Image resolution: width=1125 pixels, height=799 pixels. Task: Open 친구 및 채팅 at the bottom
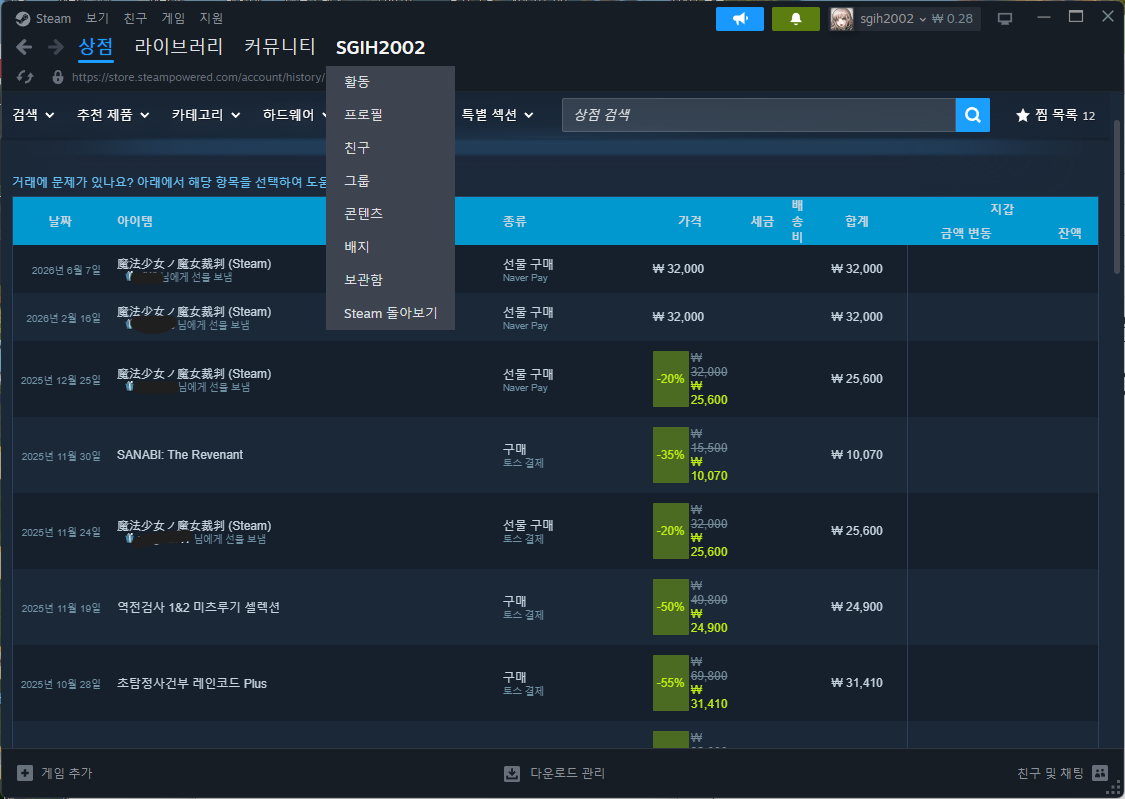[x=1063, y=772]
